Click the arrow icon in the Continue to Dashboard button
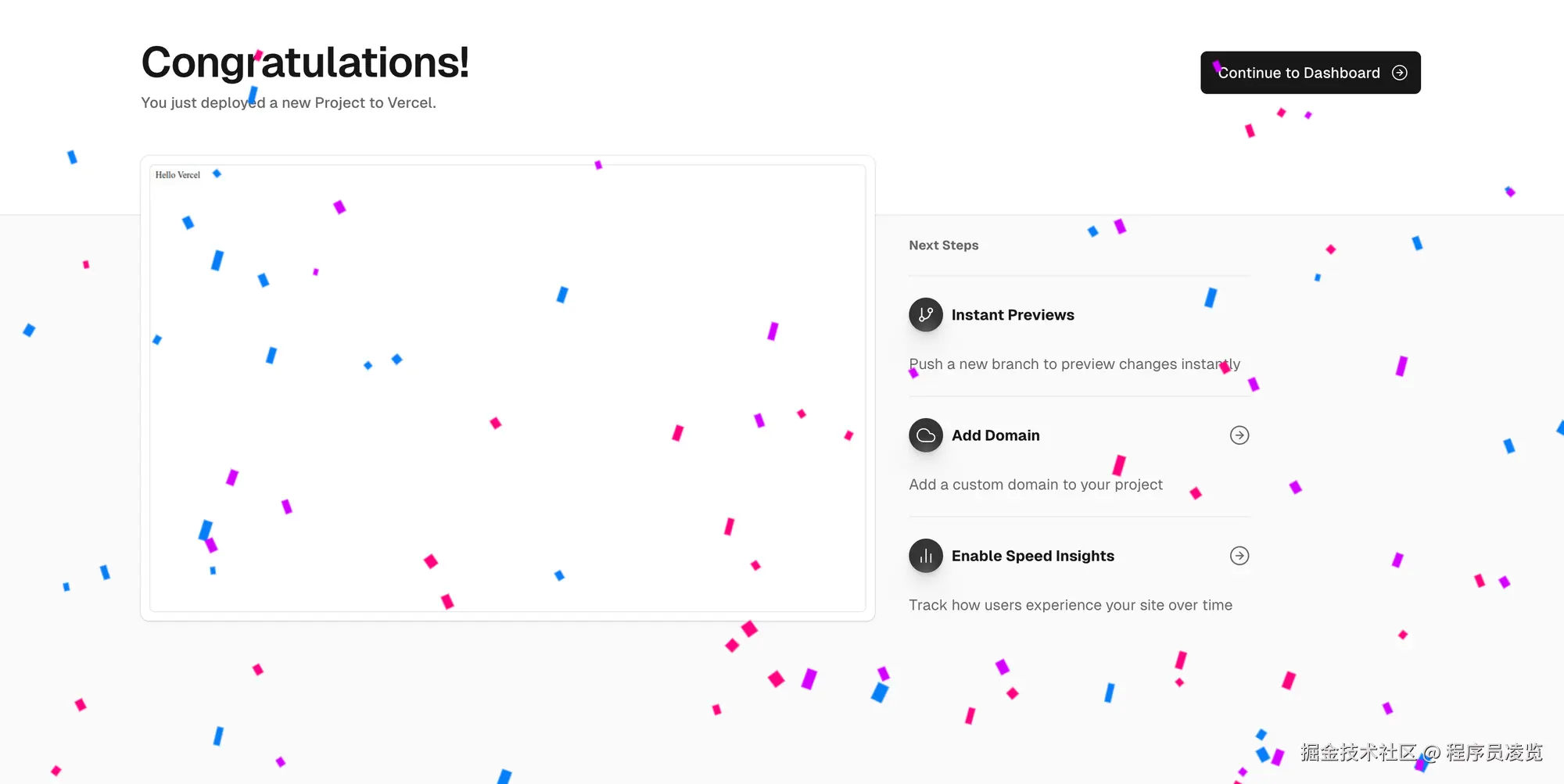This screenshot has height=784, width=1564. click(x=1400, y=73)
